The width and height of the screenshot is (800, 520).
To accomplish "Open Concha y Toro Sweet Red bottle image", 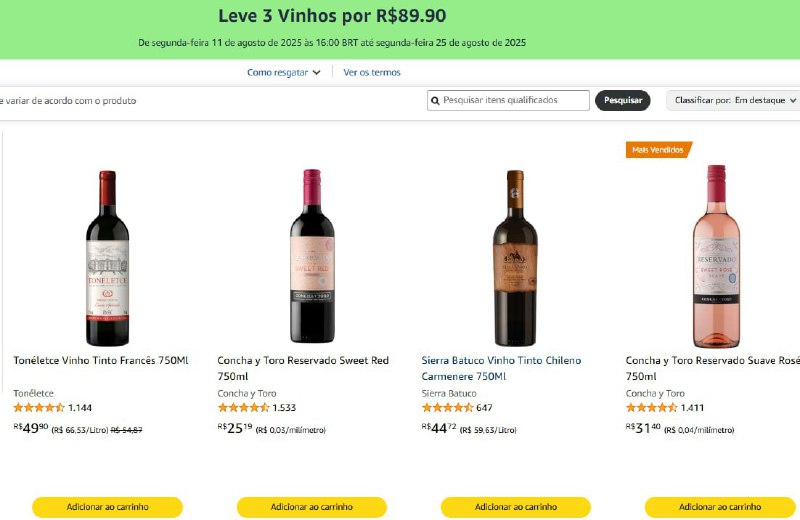I will pos(312,256).
